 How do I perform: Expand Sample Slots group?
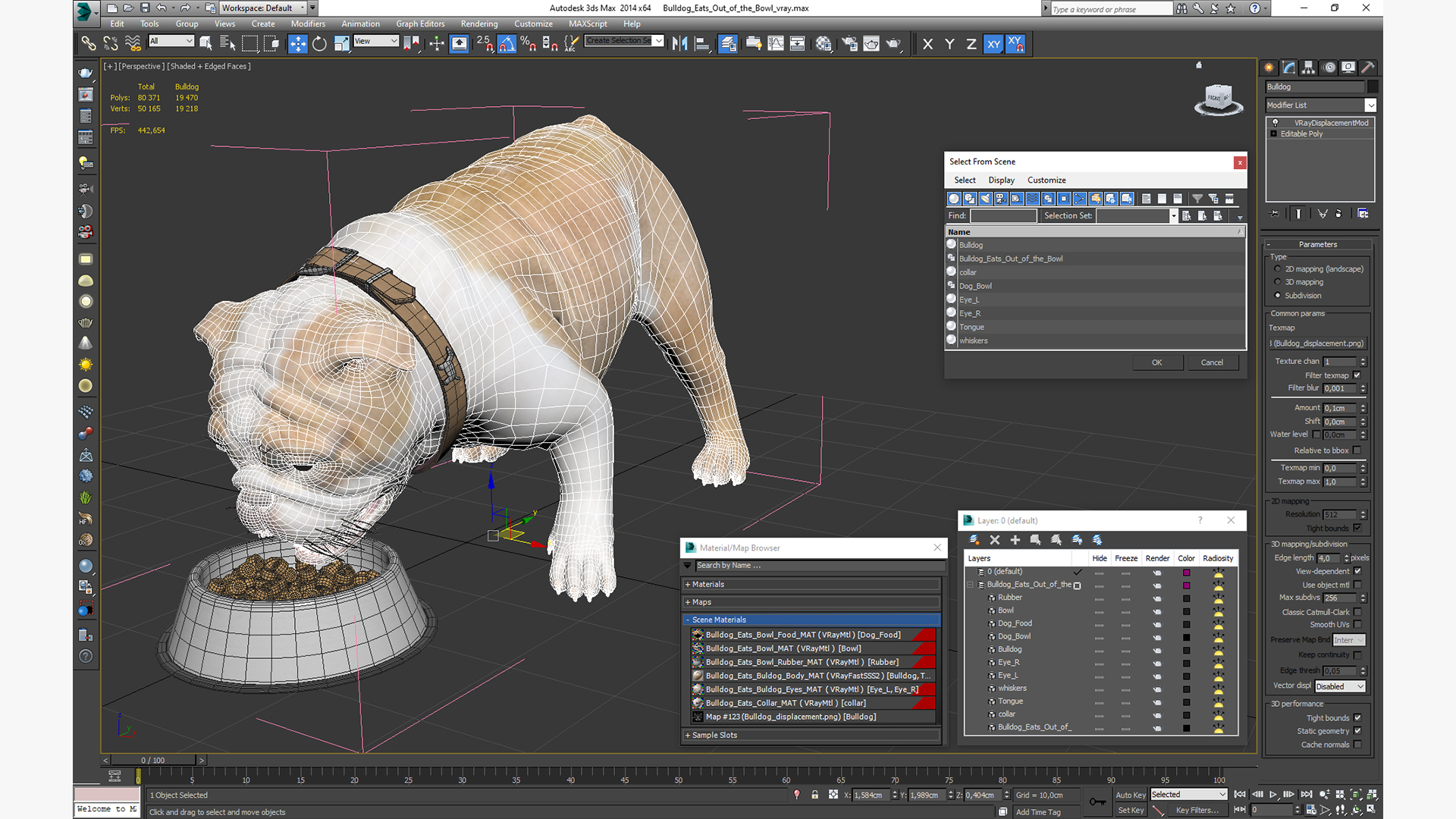click(811, 736)
